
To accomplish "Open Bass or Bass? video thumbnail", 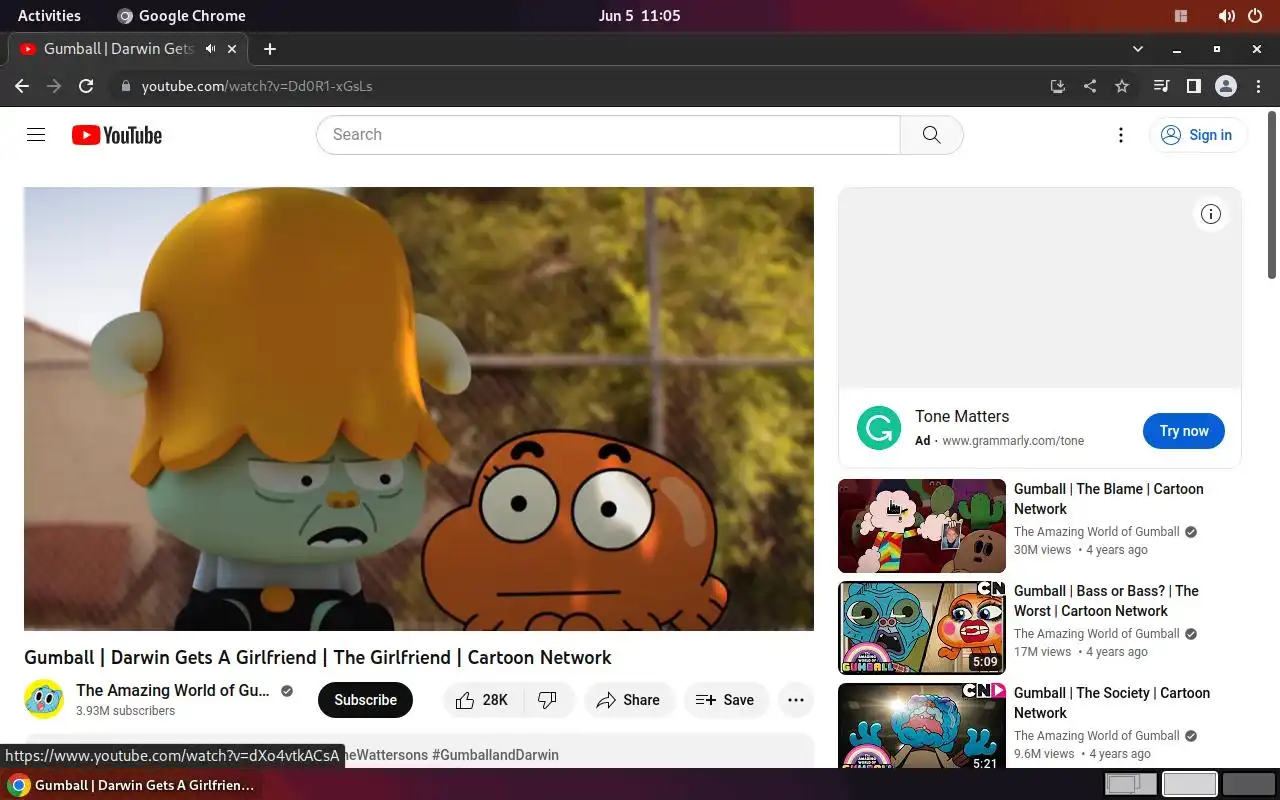I will tap(922, 628).
